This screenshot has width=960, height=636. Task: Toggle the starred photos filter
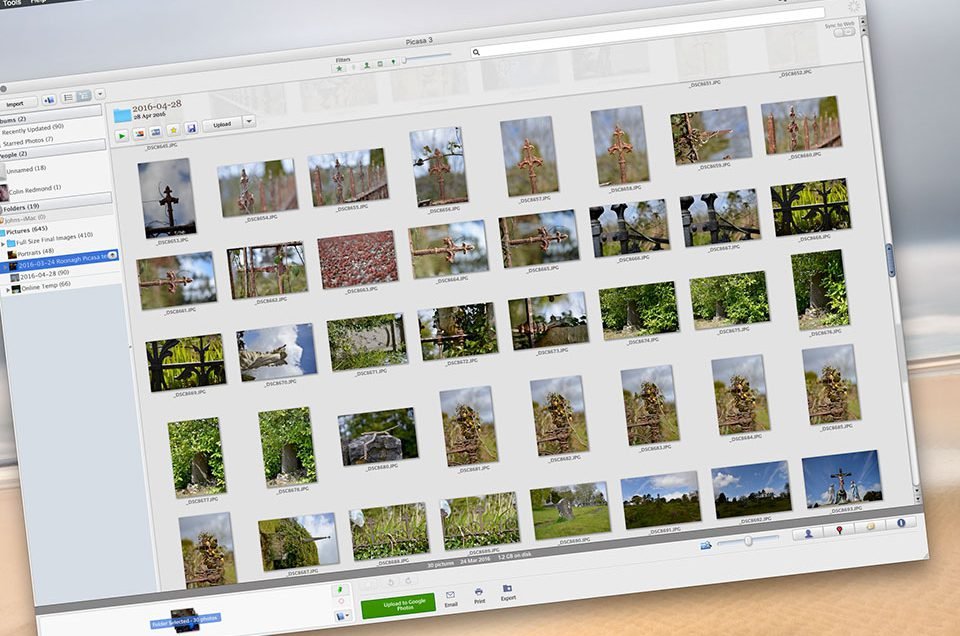(339, 69)
